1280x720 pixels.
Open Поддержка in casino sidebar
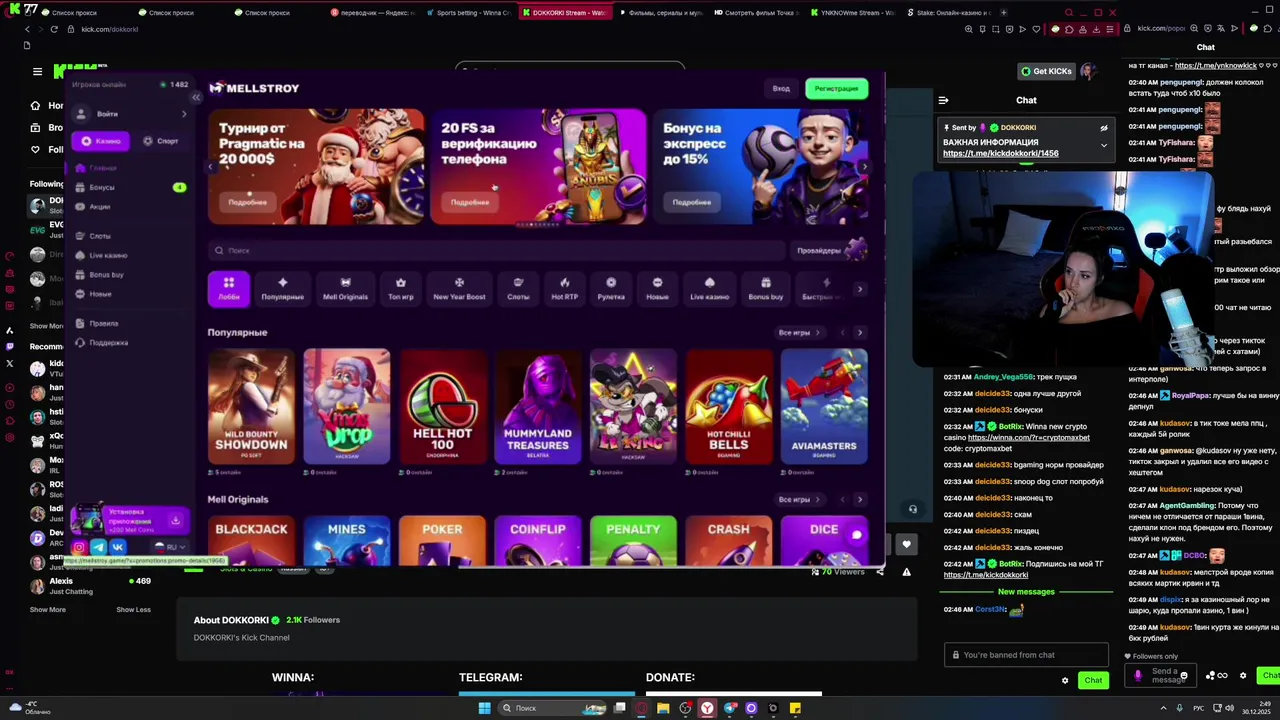tap(107, 342)
